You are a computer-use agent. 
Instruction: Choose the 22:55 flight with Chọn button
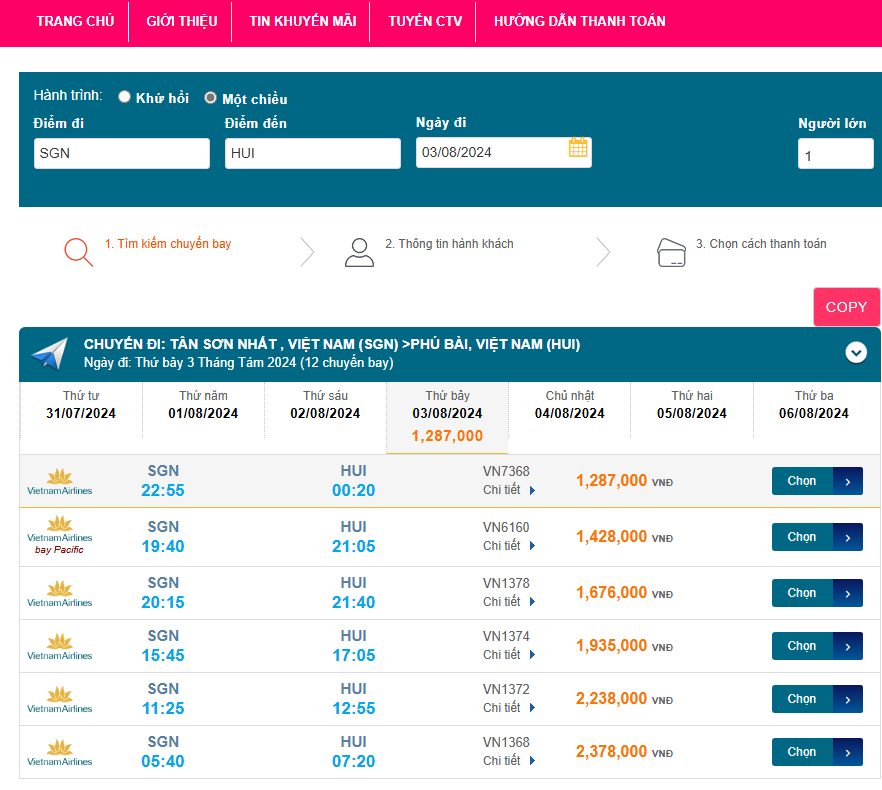[816, 481]
